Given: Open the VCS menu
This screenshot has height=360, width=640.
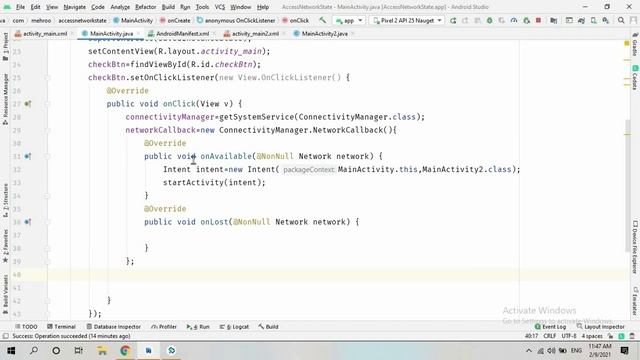Looking at the screenshot, I should pyautogui.click(x=220, y=7).
